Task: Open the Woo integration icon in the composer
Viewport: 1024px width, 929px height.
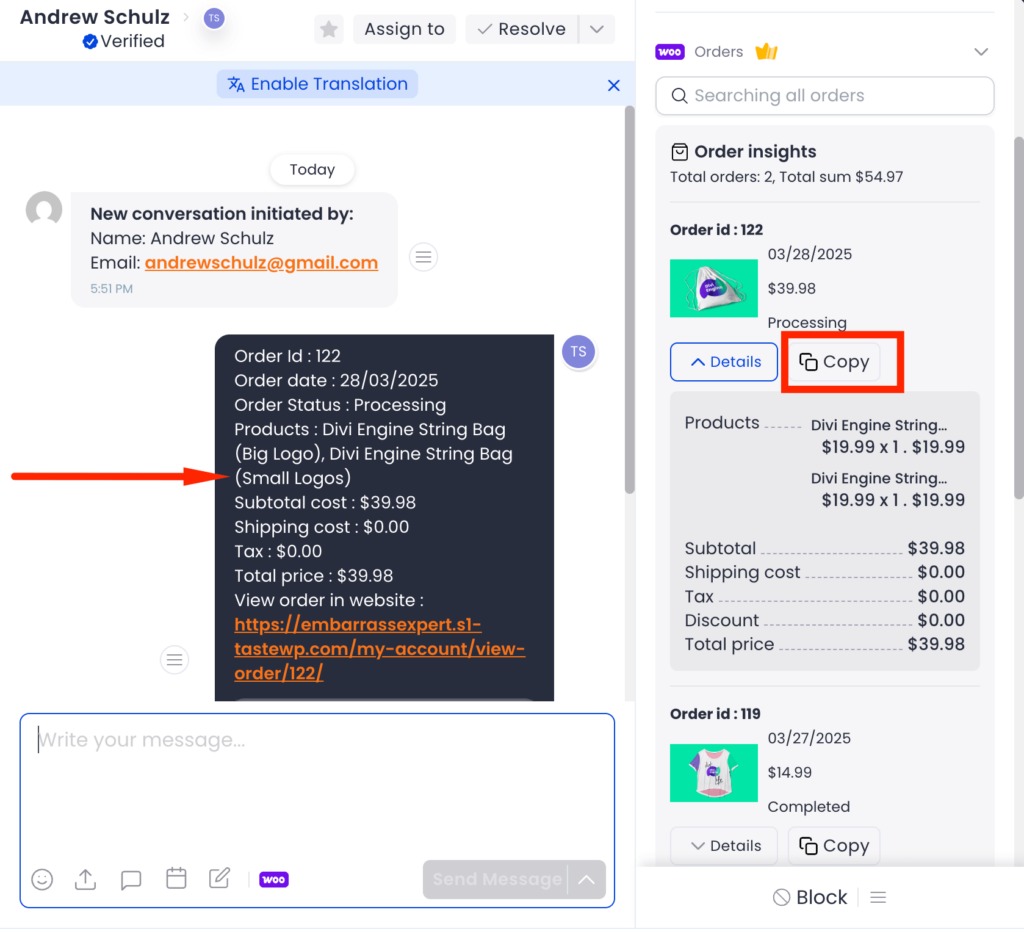Action: coord(273,879)
